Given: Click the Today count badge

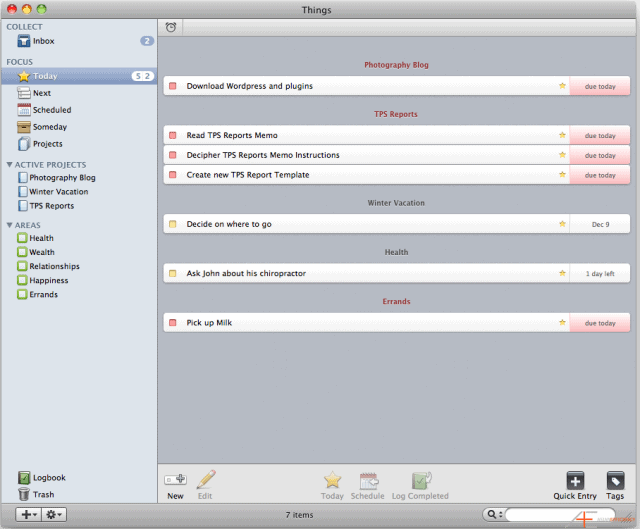Looking at the screenshot, I should 143,76.
